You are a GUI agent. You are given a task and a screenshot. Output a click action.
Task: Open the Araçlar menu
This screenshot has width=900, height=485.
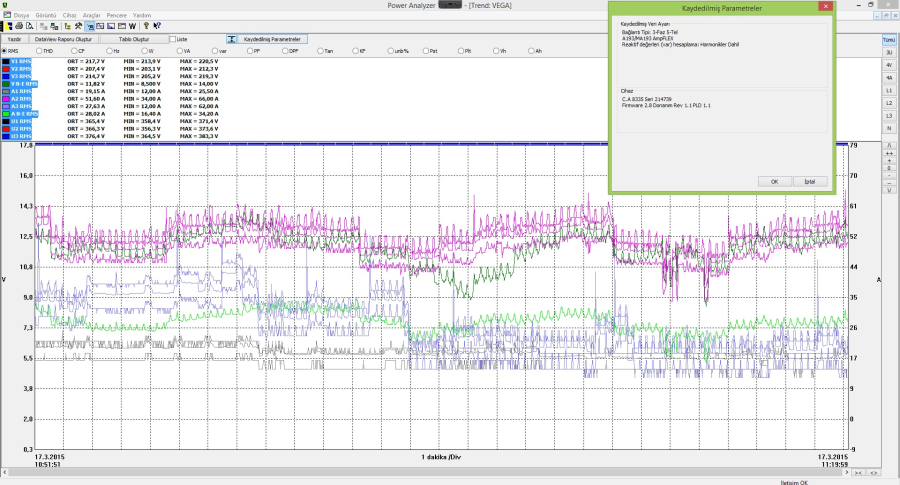point(91,15)
